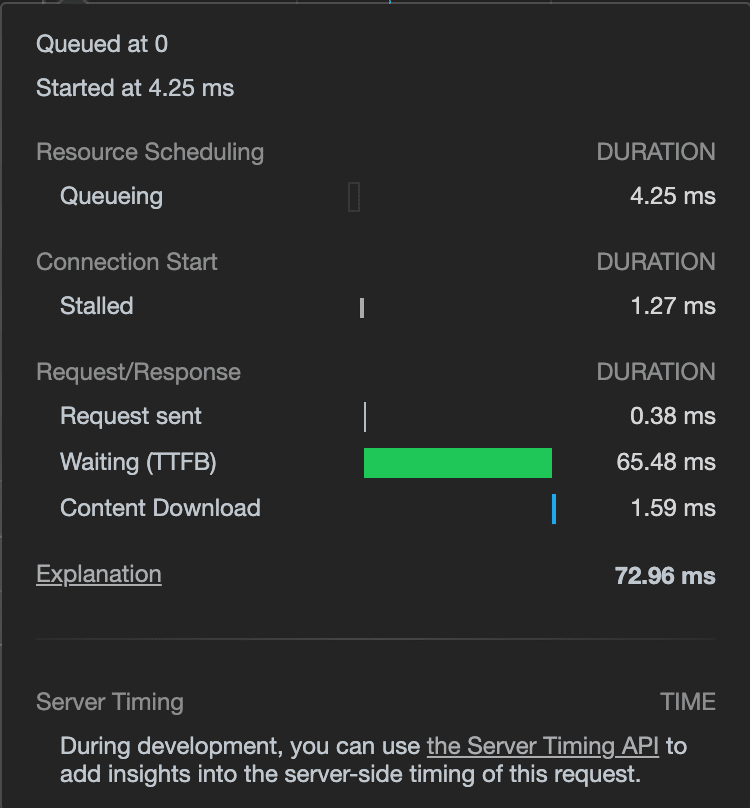Select the Request/Response section header
Screen dimensions: 750x808
coord(138,372)
